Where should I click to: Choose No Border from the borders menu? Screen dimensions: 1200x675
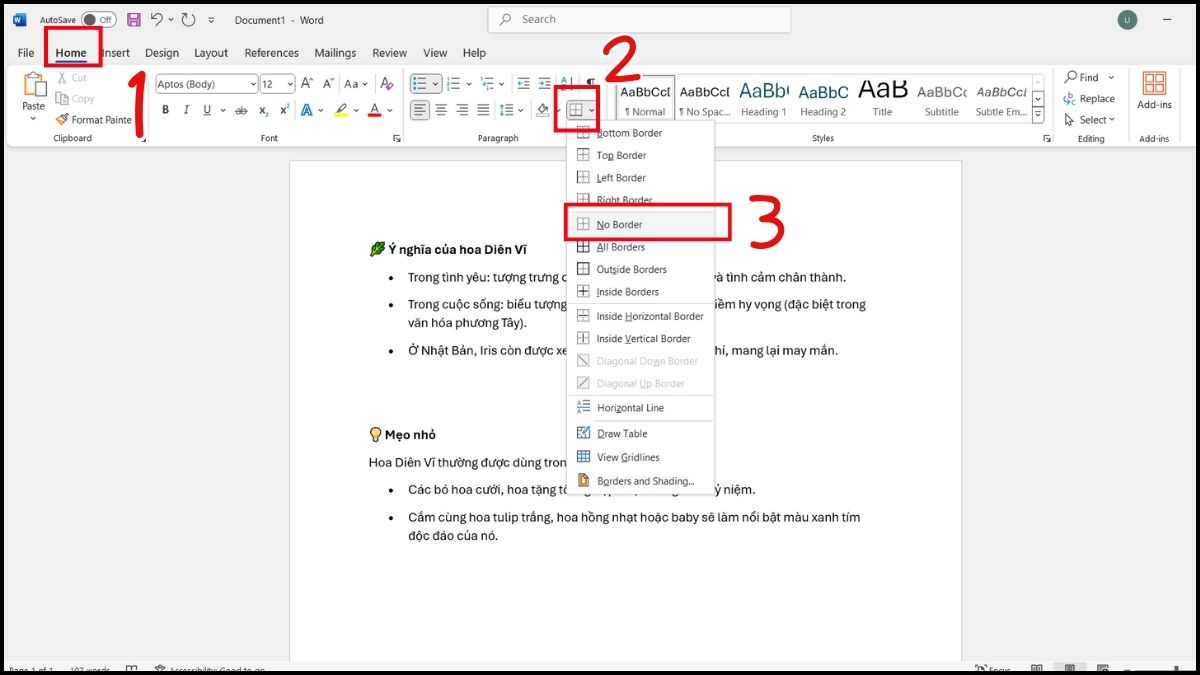[x=620, y=225]
